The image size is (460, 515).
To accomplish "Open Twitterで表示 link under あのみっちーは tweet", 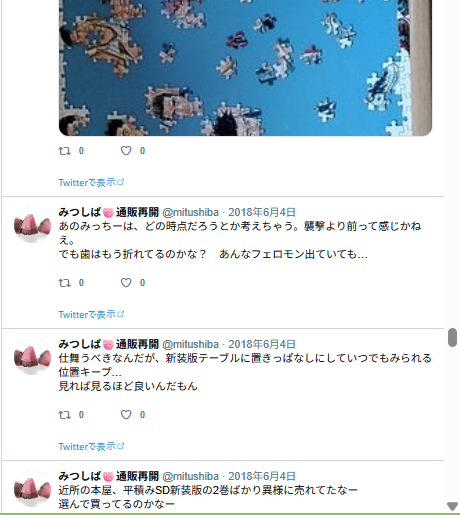I will point(91,314).
